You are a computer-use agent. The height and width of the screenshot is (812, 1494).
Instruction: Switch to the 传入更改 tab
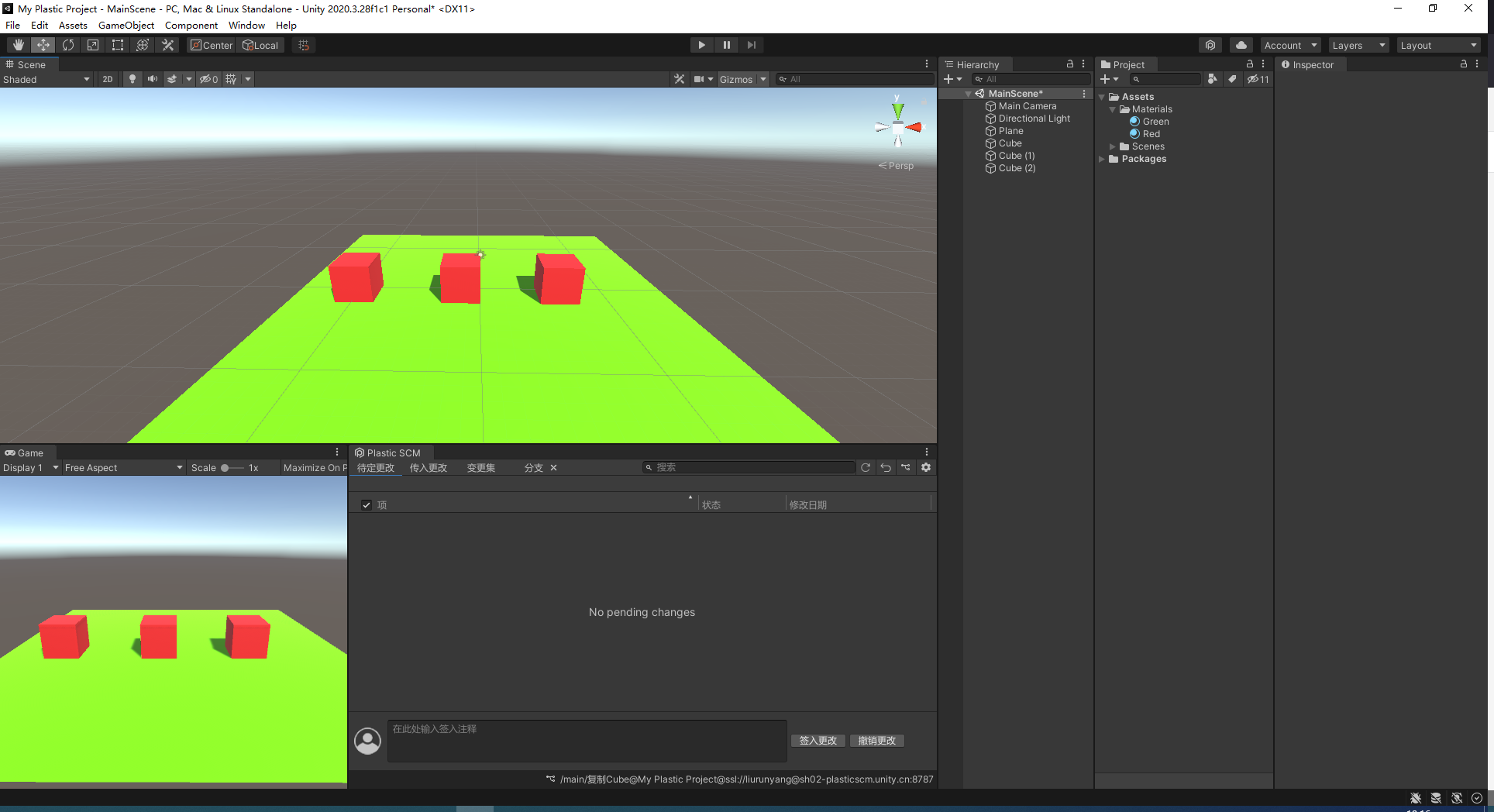(x=428, y=467)
